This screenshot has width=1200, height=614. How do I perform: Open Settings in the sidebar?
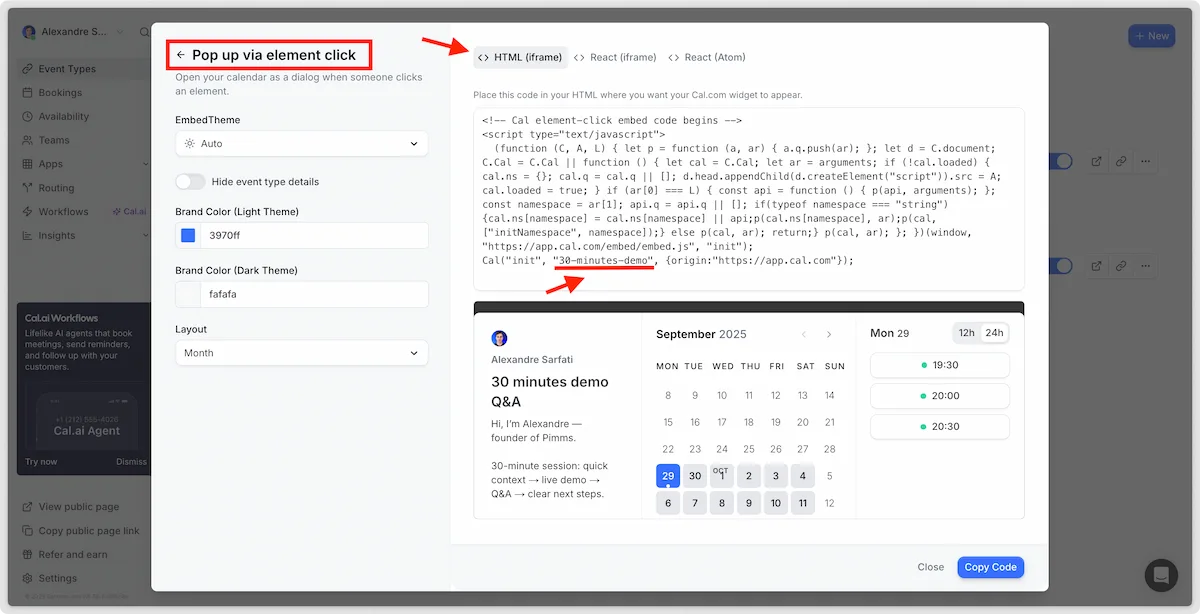click(x=57, y=578)
